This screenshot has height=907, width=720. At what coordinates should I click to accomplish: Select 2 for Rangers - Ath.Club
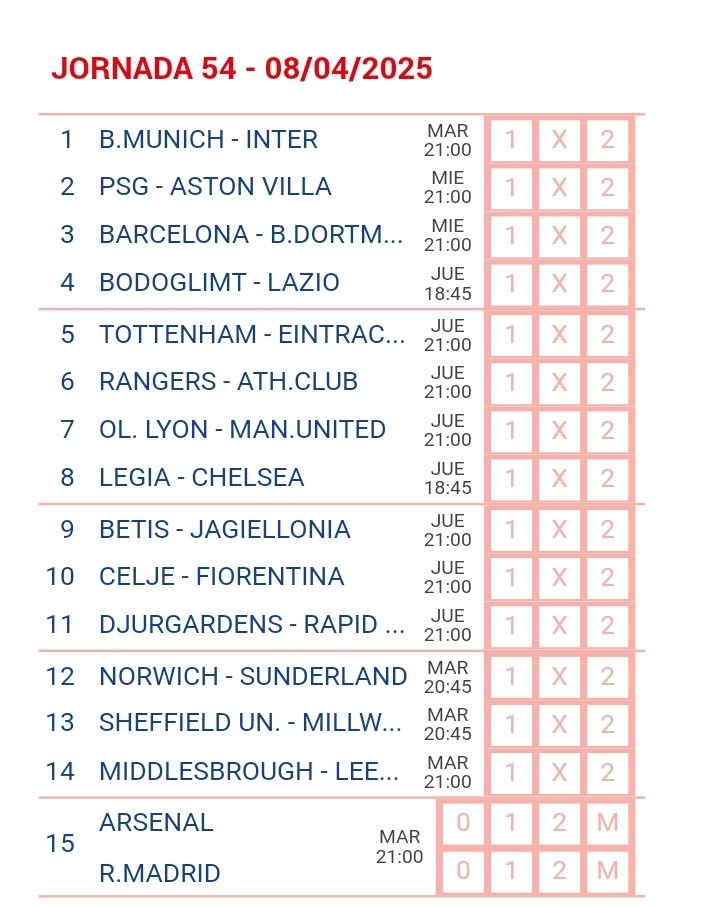pos(607,382)
